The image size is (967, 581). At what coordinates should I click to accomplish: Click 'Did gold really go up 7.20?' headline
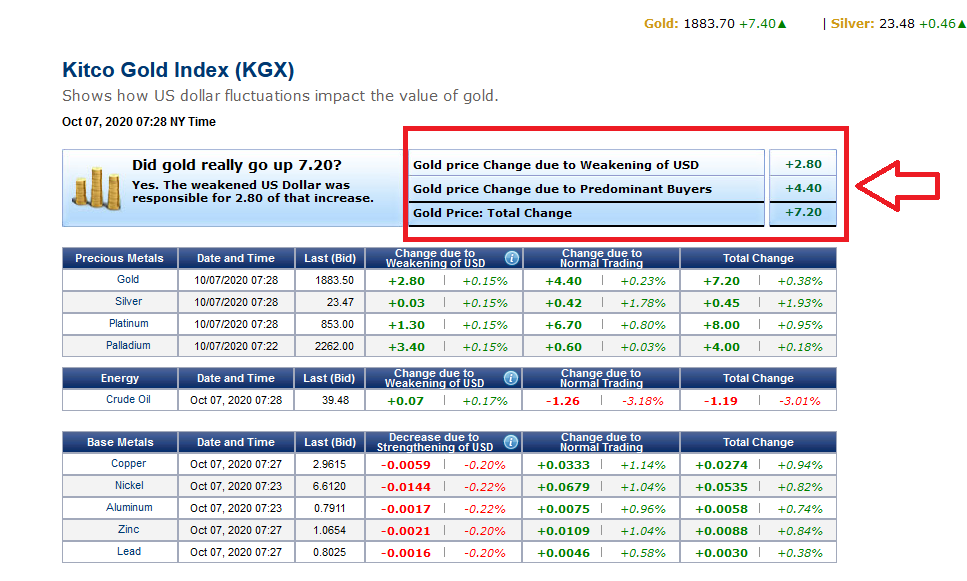[237, 165]
